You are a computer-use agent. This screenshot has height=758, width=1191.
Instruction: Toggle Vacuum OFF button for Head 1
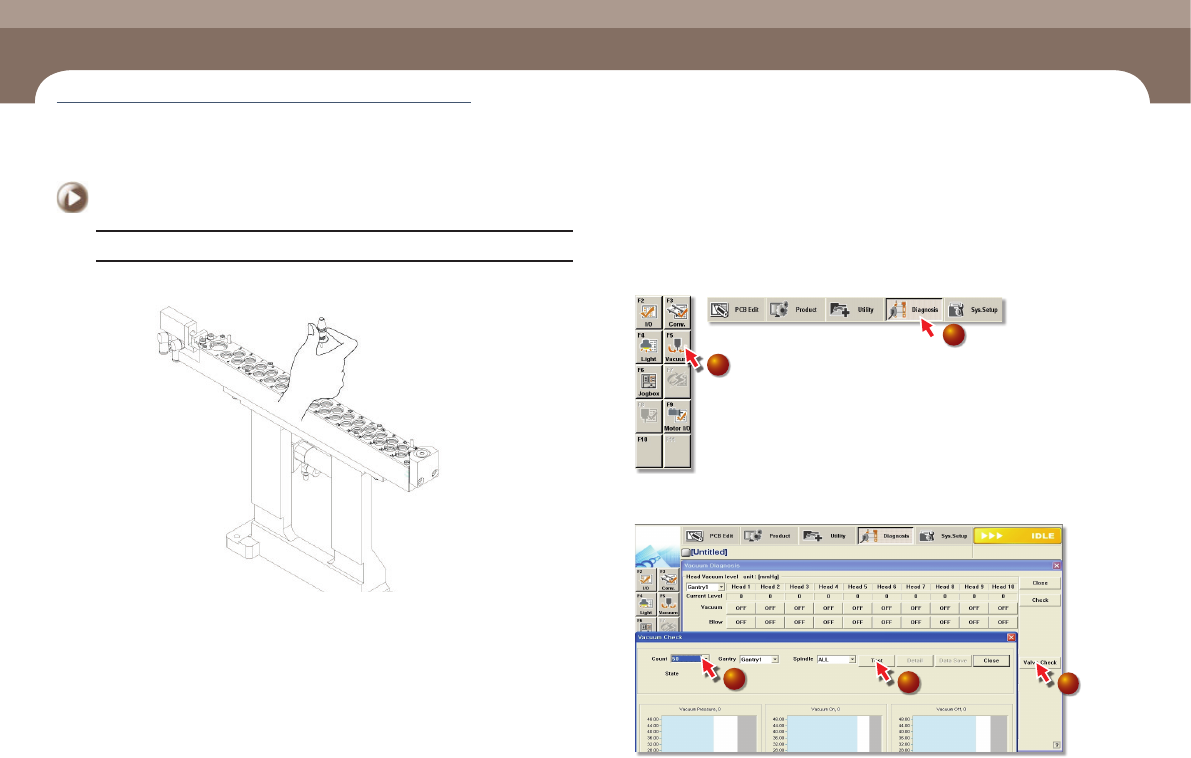coord(741,608)
